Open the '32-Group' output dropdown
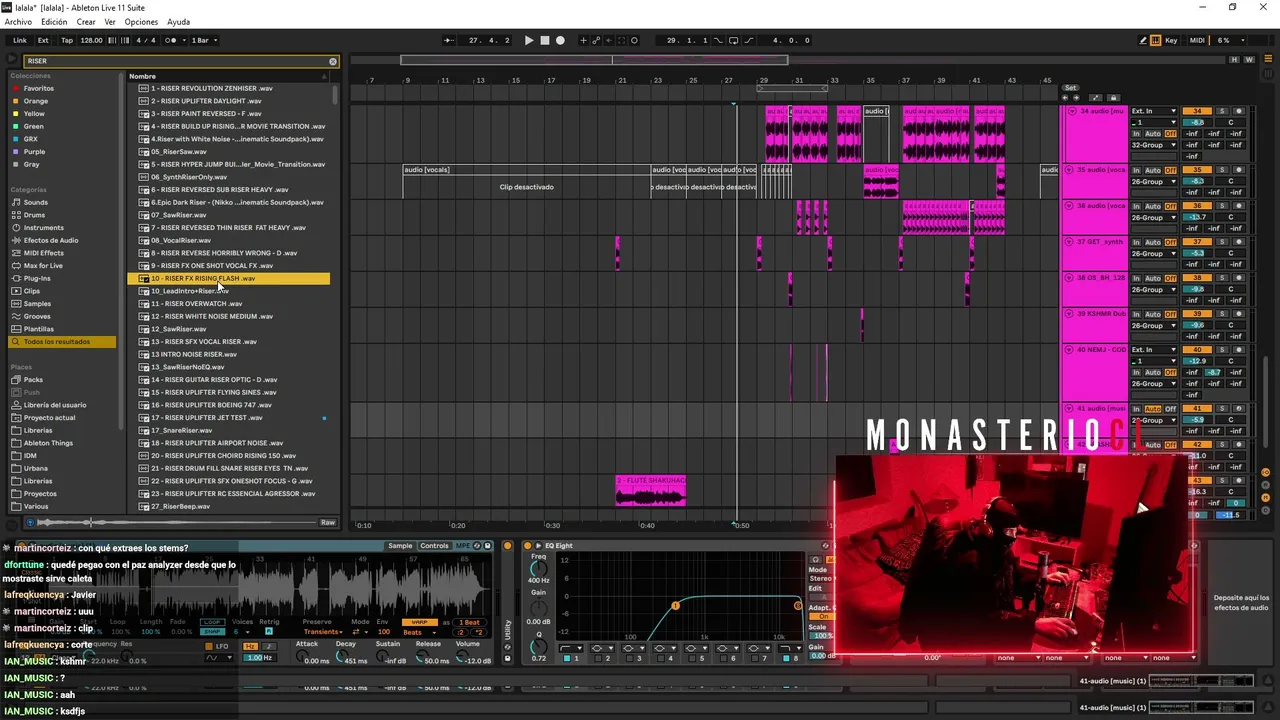1280x720 pixels. tap(1154, 146)
